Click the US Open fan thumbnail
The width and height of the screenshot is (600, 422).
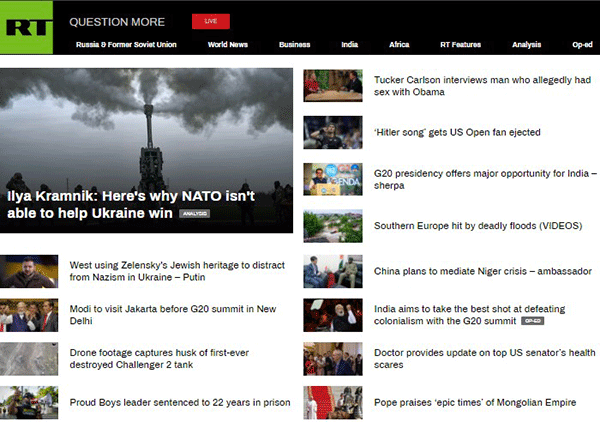point(333,132)
